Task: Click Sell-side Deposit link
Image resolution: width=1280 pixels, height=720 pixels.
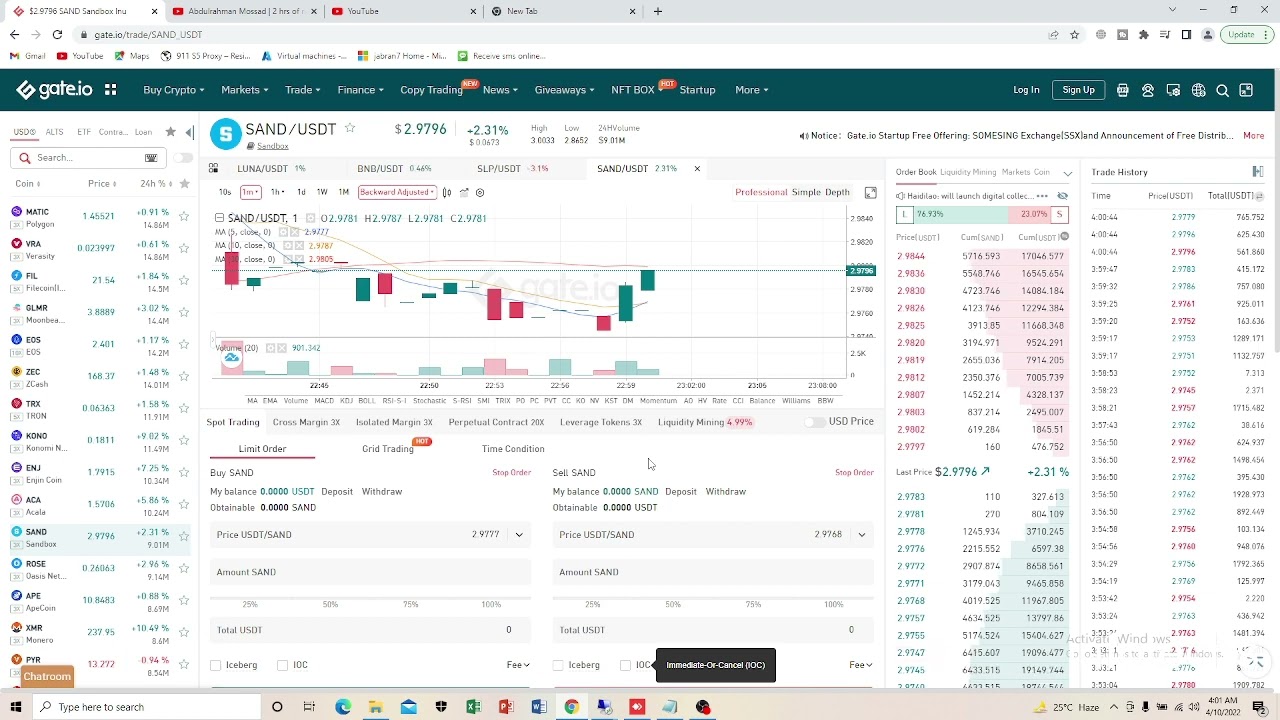Action: coord(680,492)
